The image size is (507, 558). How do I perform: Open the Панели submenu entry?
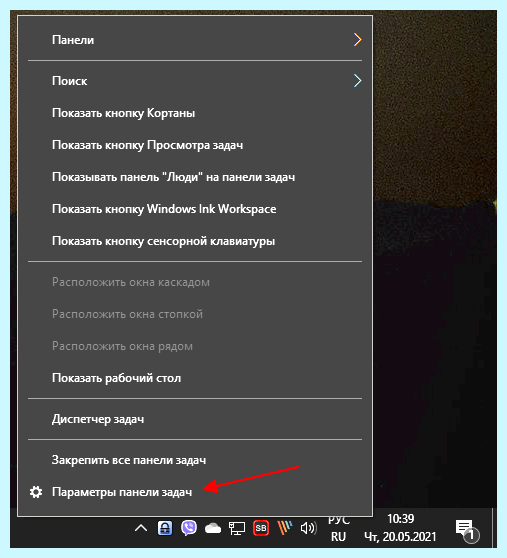[195, 40]
